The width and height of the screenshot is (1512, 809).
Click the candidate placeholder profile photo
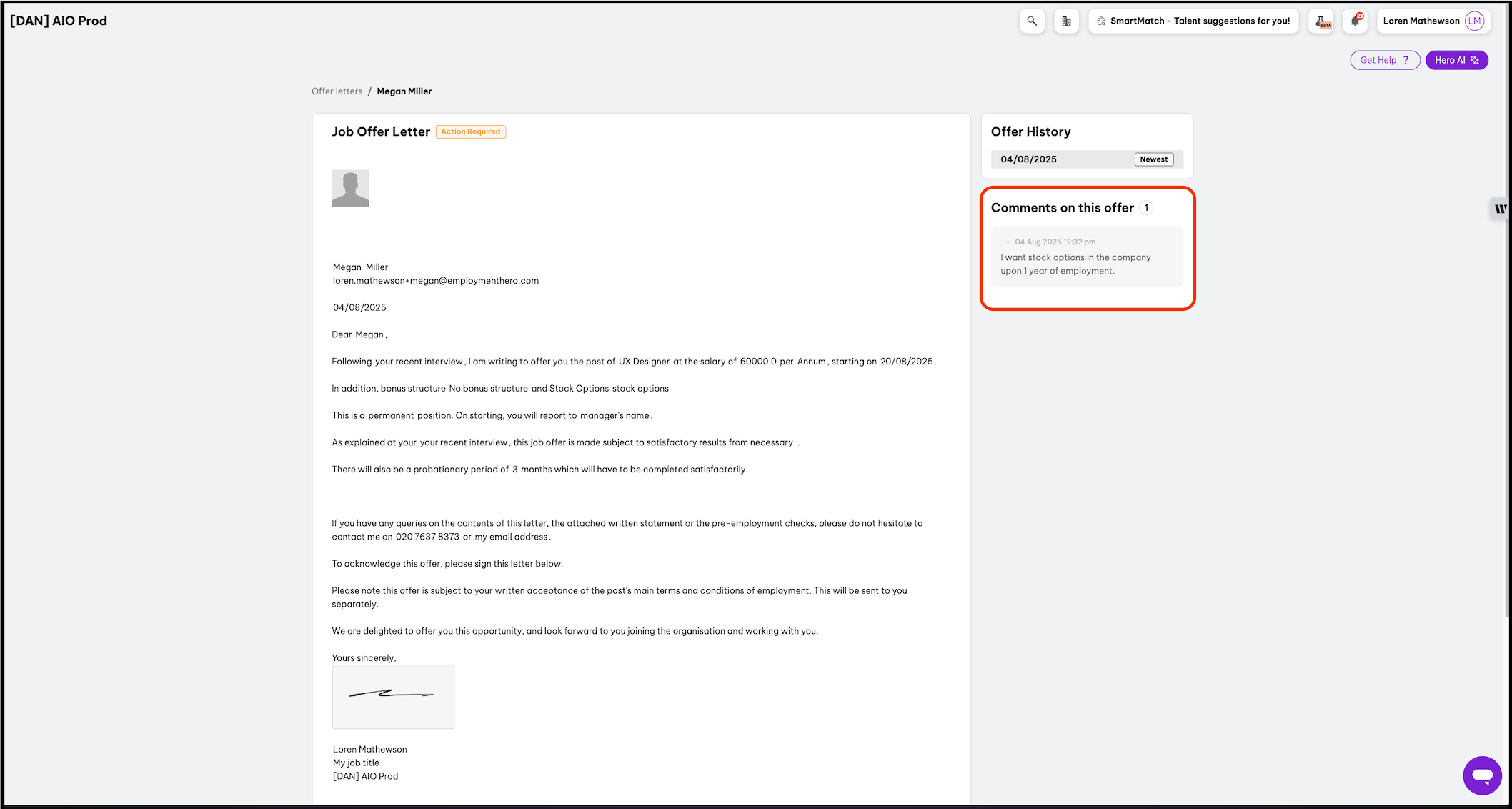[x=350, y=188]
